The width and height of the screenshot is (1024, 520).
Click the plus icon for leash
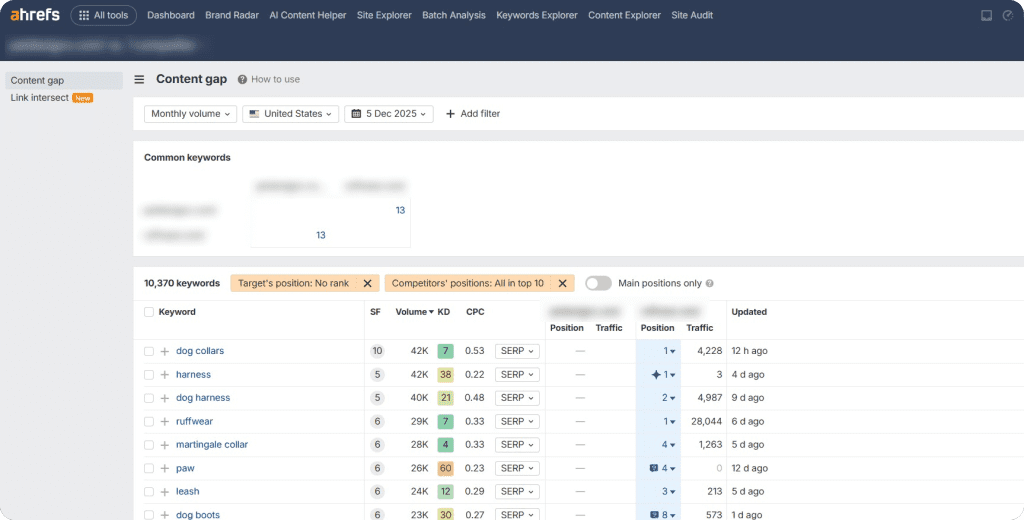click(165, 492)
